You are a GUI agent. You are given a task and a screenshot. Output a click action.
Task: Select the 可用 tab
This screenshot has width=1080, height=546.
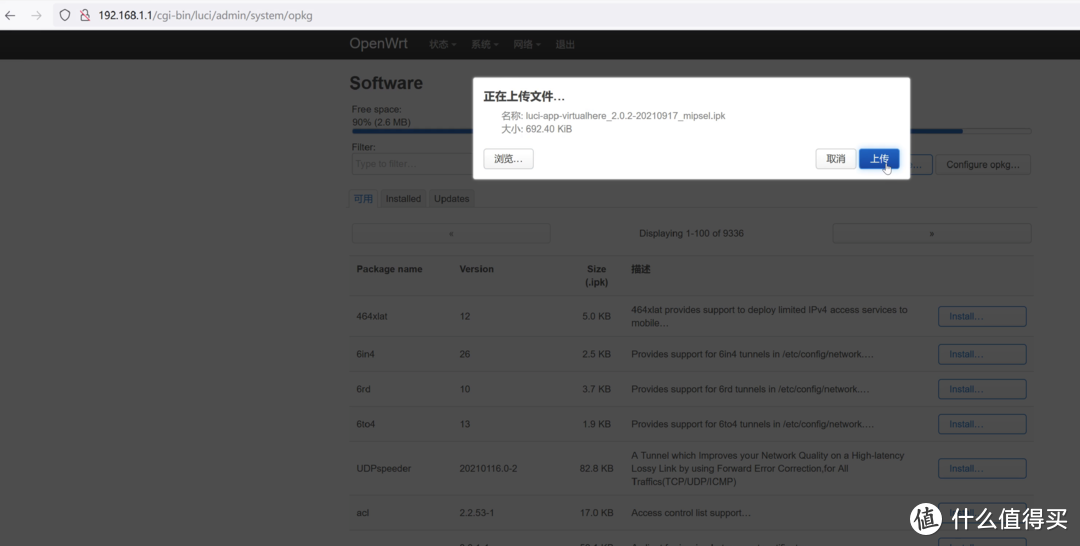(x=362, y=199)
